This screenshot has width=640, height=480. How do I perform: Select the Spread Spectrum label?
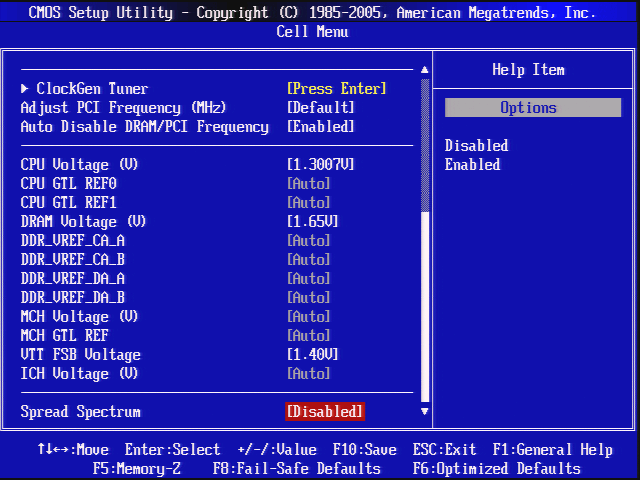coord(80,412)
